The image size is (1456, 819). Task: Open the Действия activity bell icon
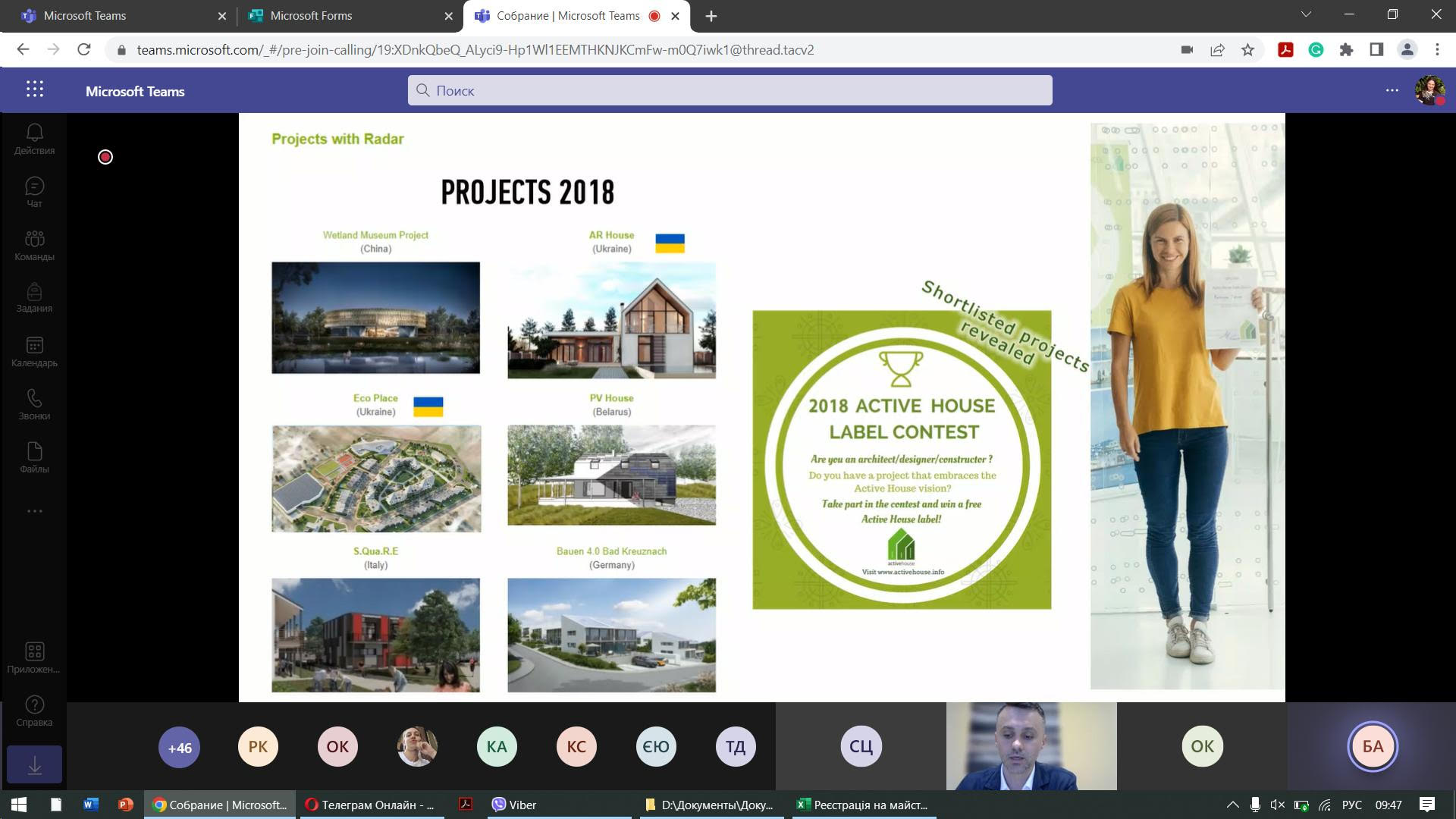coord(34,140)
